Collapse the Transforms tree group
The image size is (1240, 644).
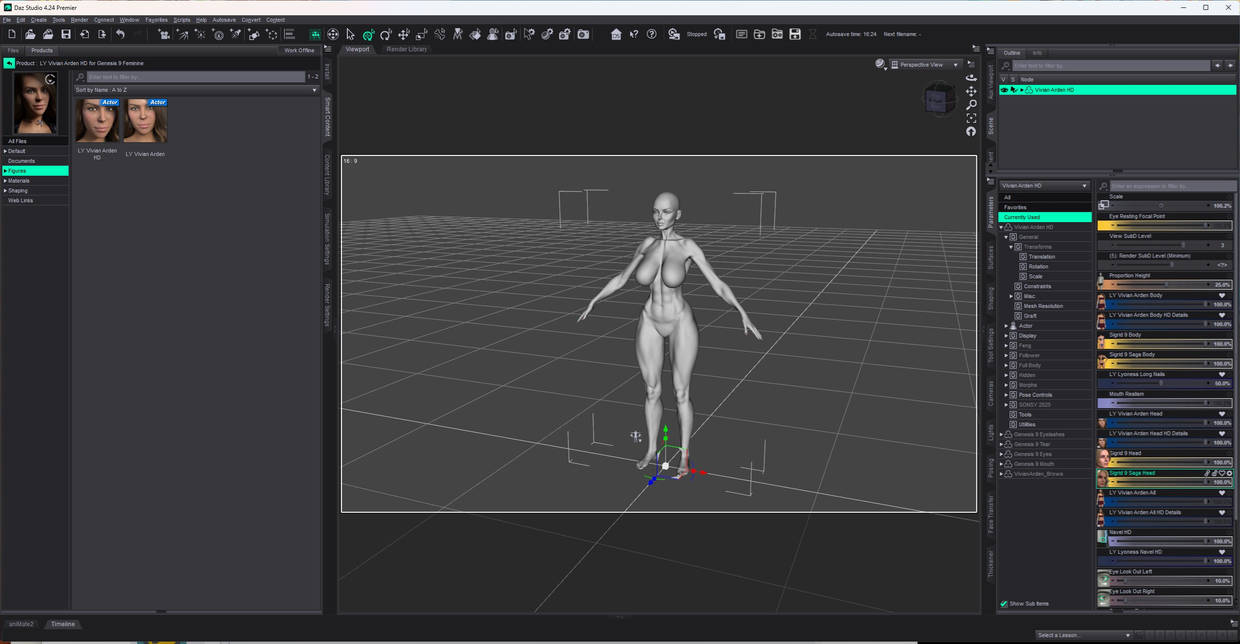pos(1011,247)
